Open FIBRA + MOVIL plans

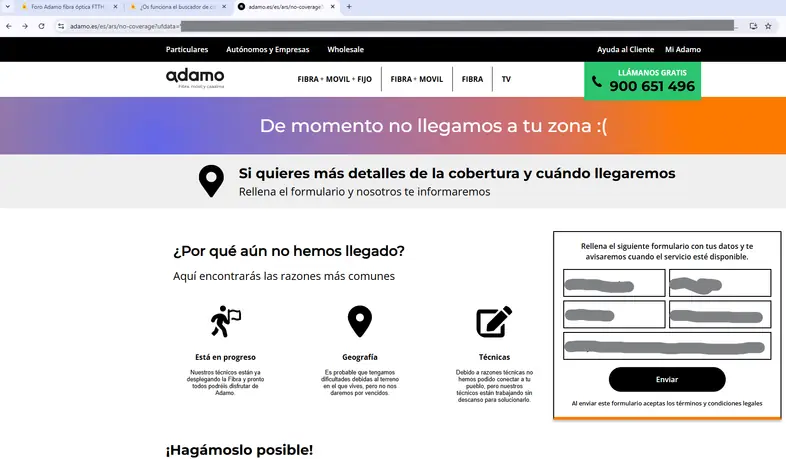(x=417, y=79)
